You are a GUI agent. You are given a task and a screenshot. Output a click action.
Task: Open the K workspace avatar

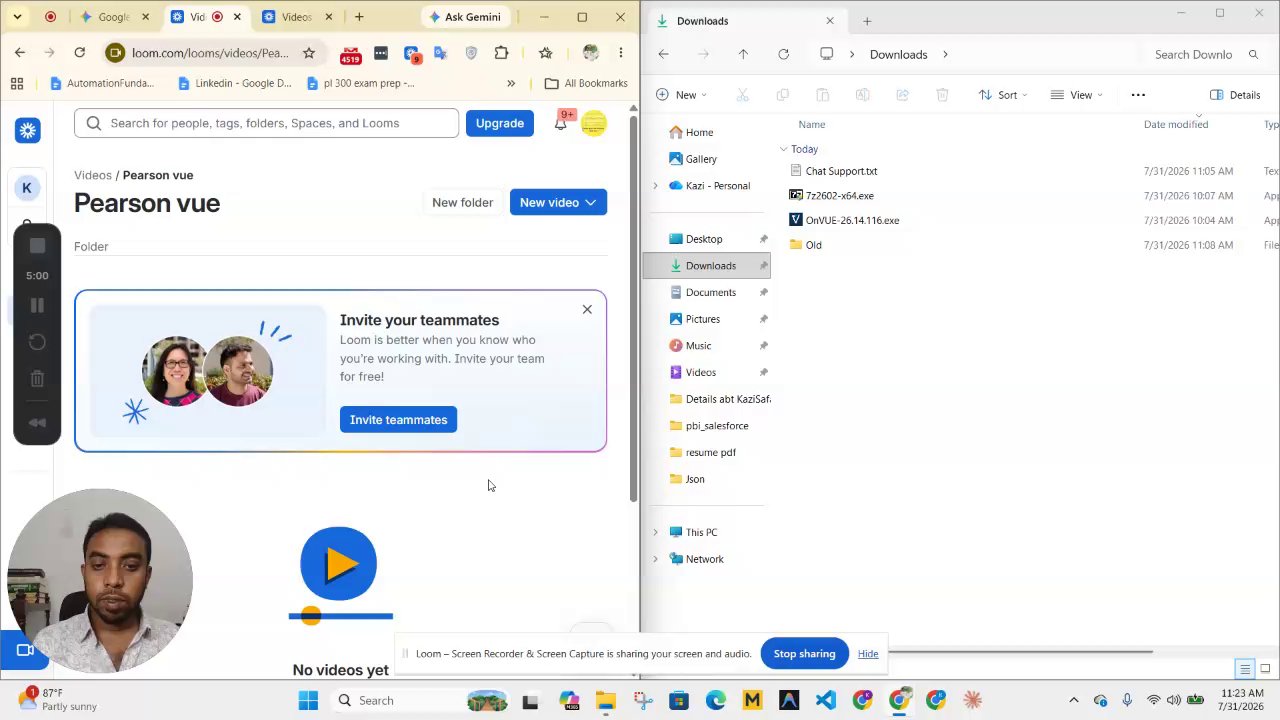click(x=27, y=188)
